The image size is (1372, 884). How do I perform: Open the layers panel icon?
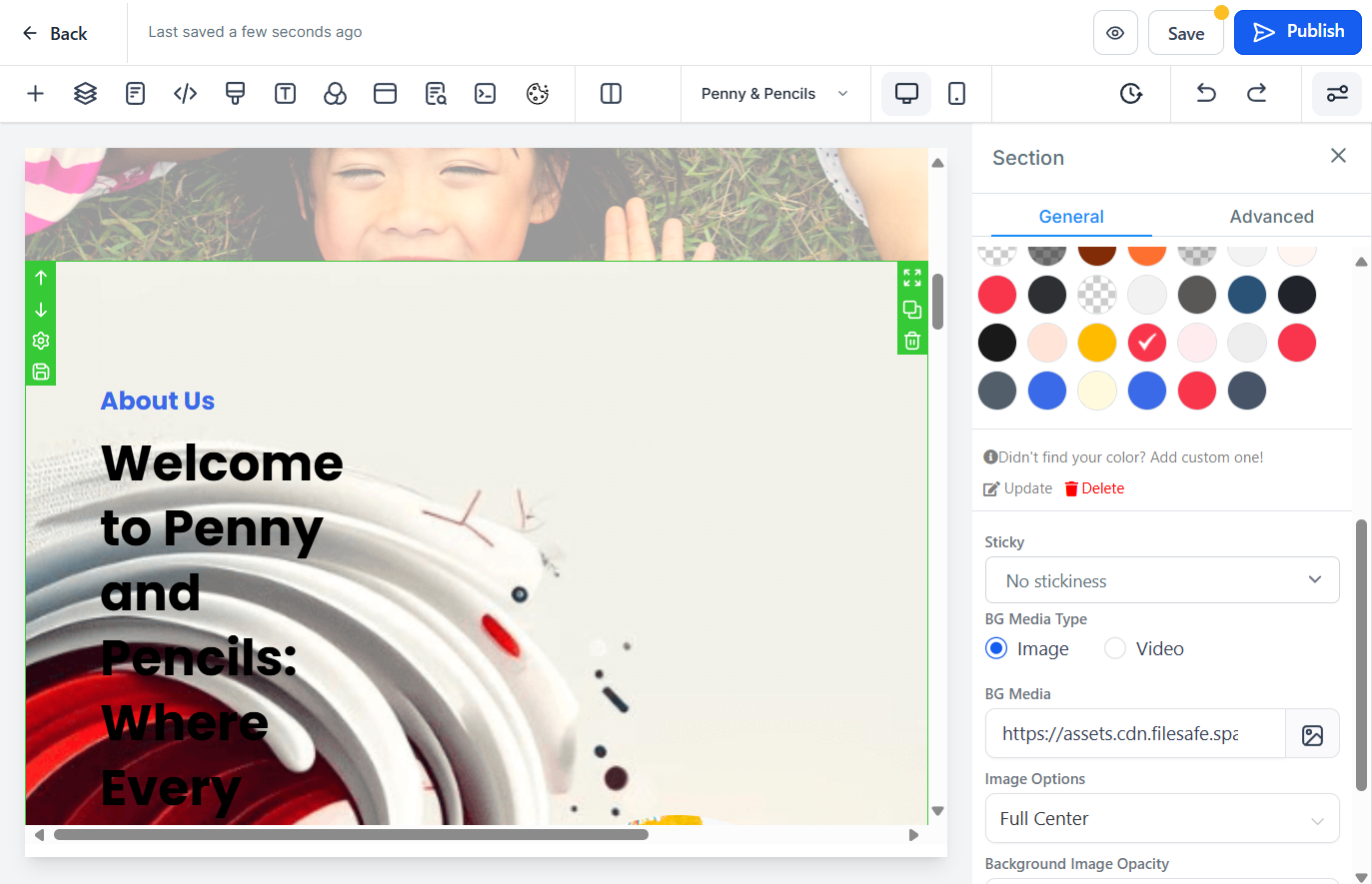[x=85, y=94]
